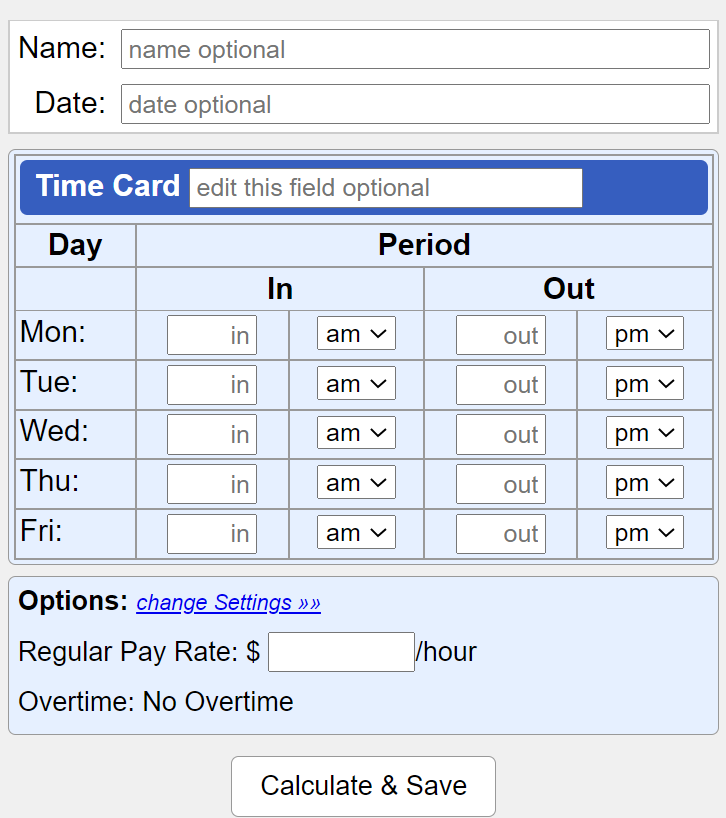Click the Regular Pay Rate field
The image size is (726, 818).
[x=341, y=652]
